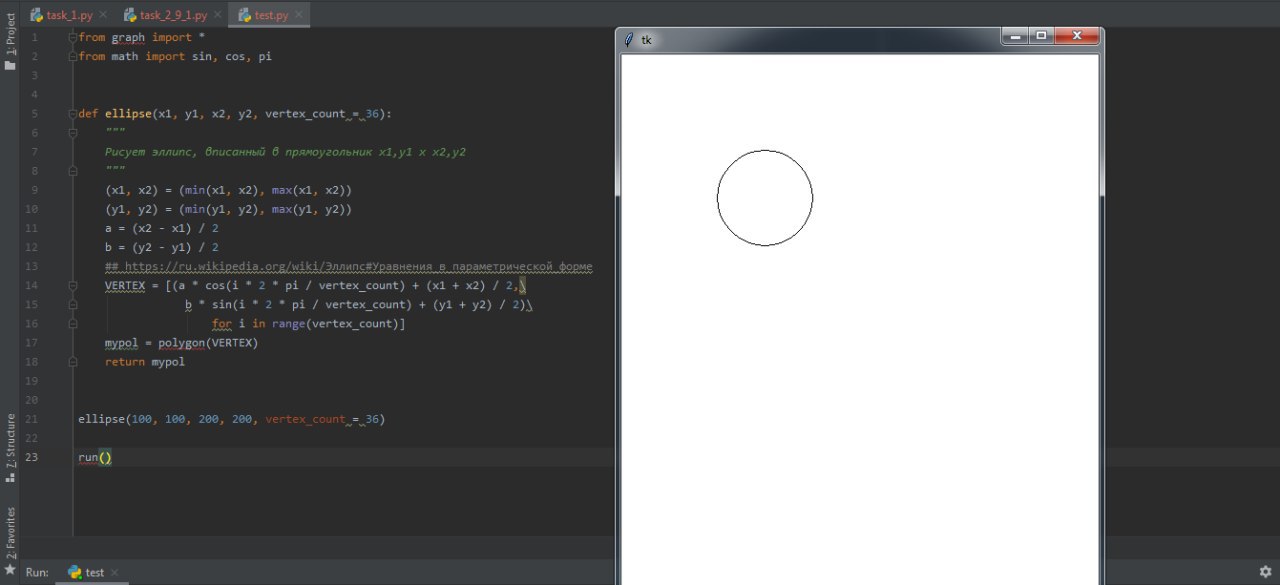Open Run panel settings gear
The image size is (1280, 585).
[x=1265, y=572]
